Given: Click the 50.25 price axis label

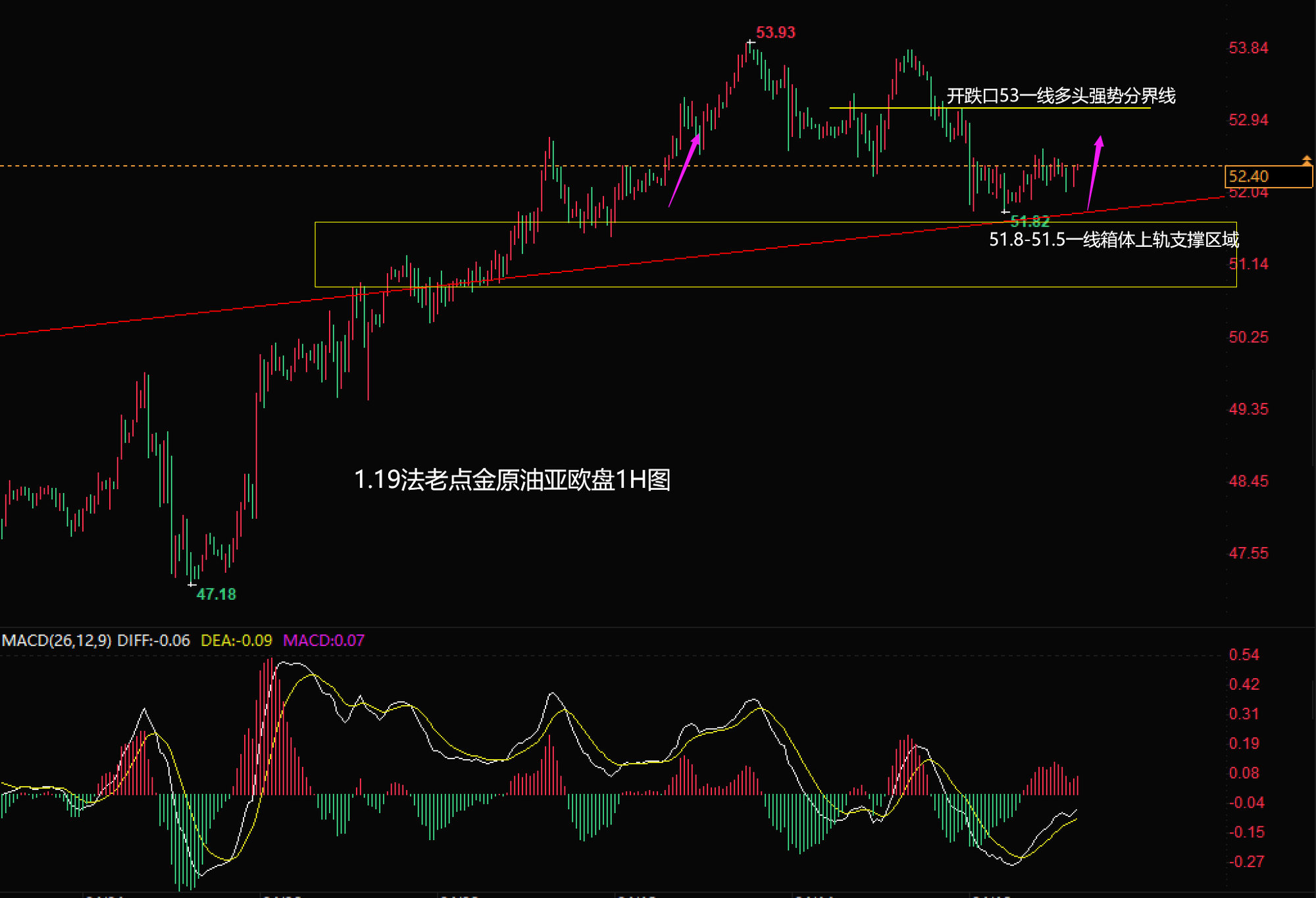Looking at the screenshot, I should pyautogui.click(x=1248, y=337).
